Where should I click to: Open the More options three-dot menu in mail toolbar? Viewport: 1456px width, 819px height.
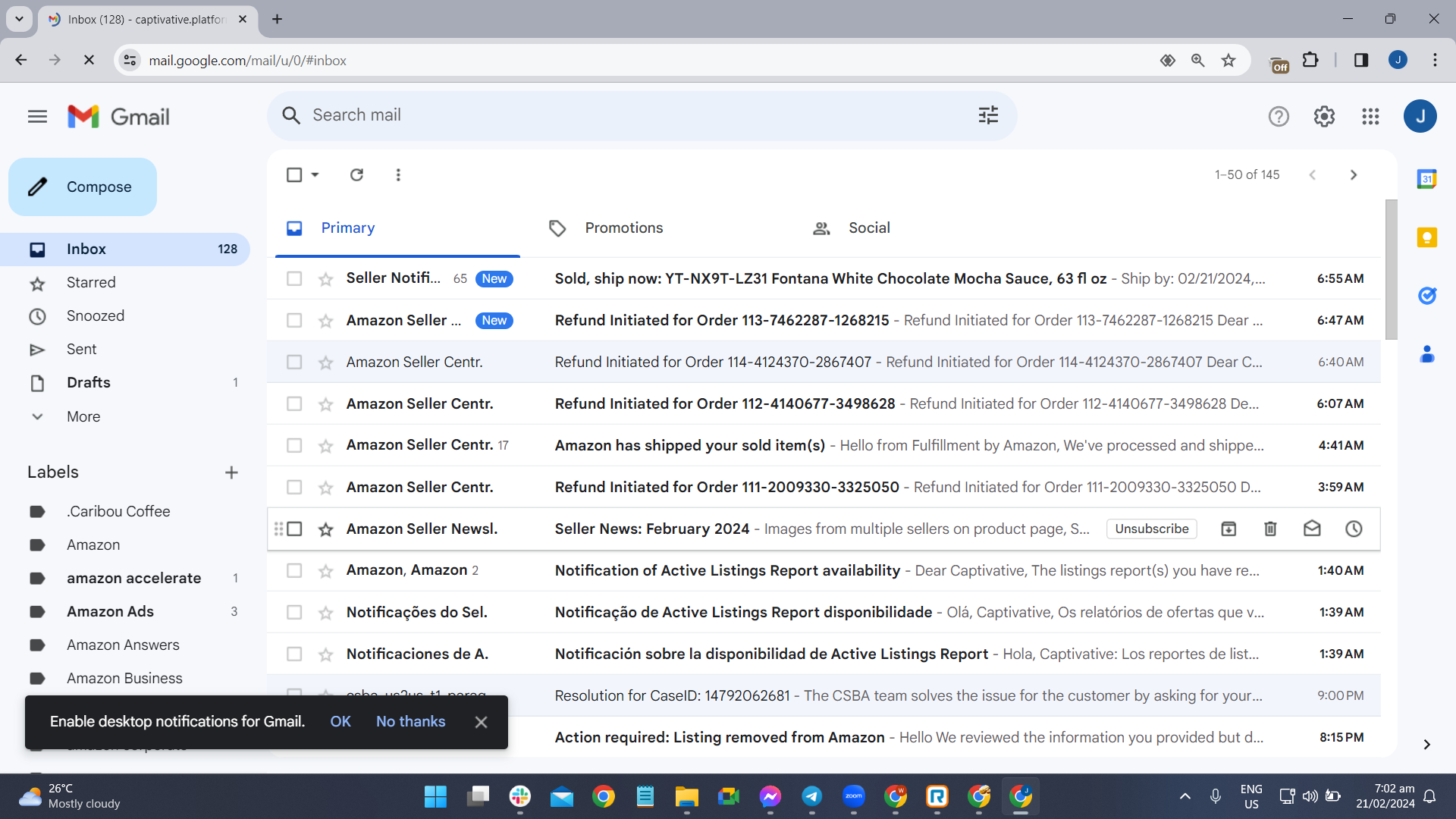(x=398, y=175)
